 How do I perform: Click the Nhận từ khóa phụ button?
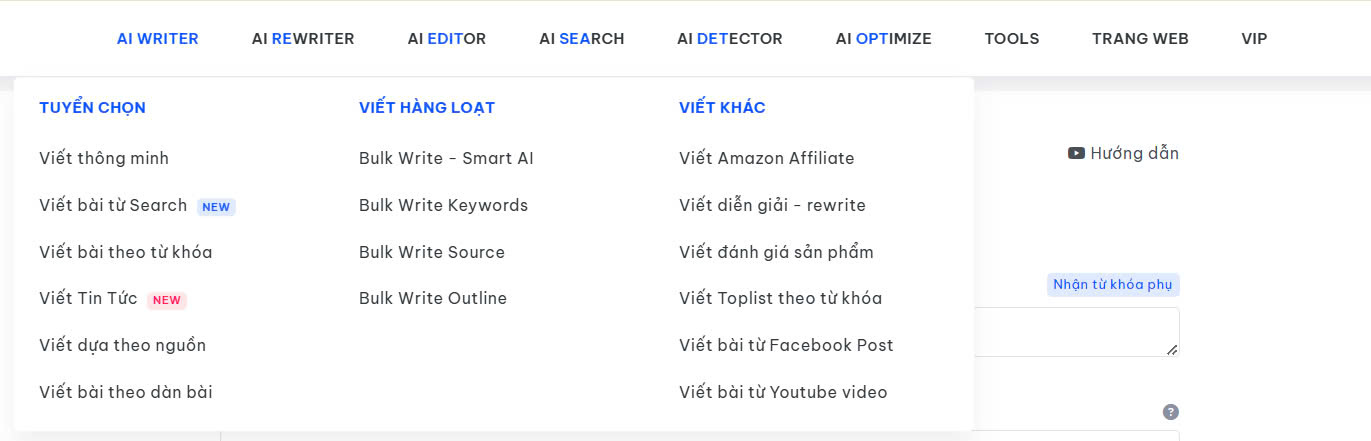(1113, 285)
